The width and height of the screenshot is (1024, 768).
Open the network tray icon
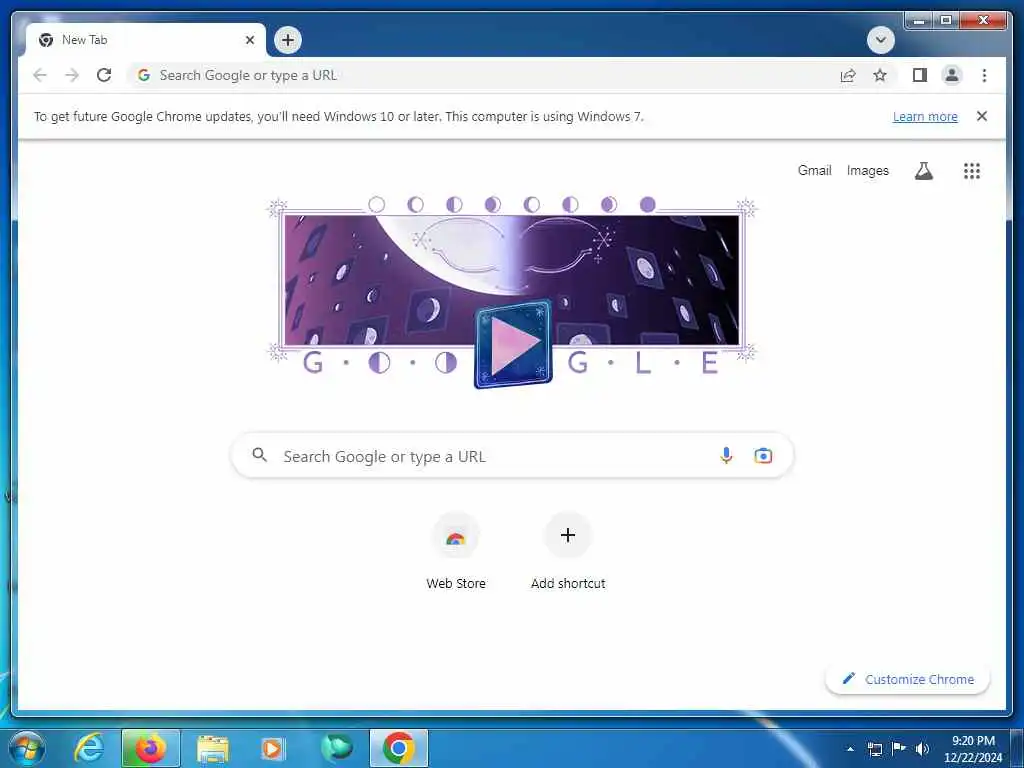pos(875,749)
